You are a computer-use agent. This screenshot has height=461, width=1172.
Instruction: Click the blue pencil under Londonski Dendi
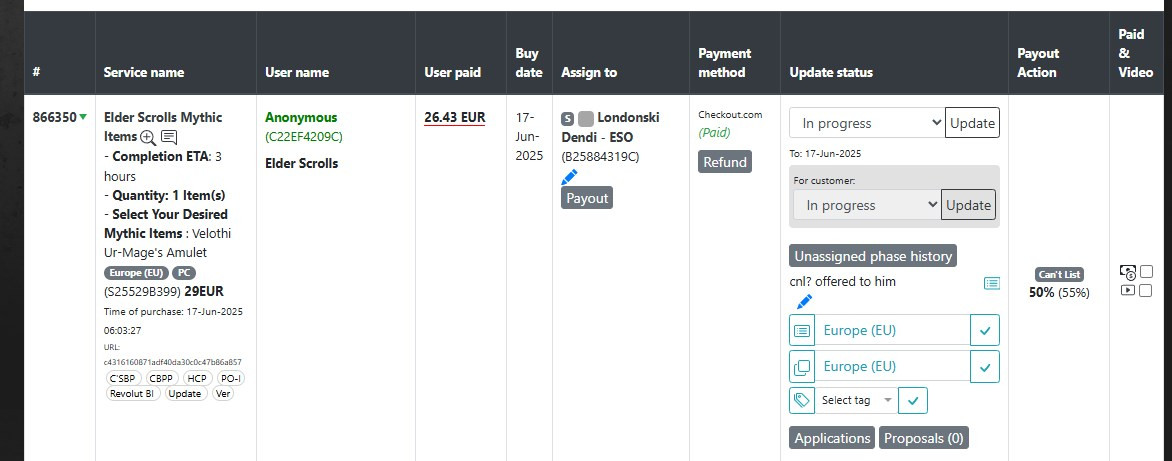pos(570,177)
